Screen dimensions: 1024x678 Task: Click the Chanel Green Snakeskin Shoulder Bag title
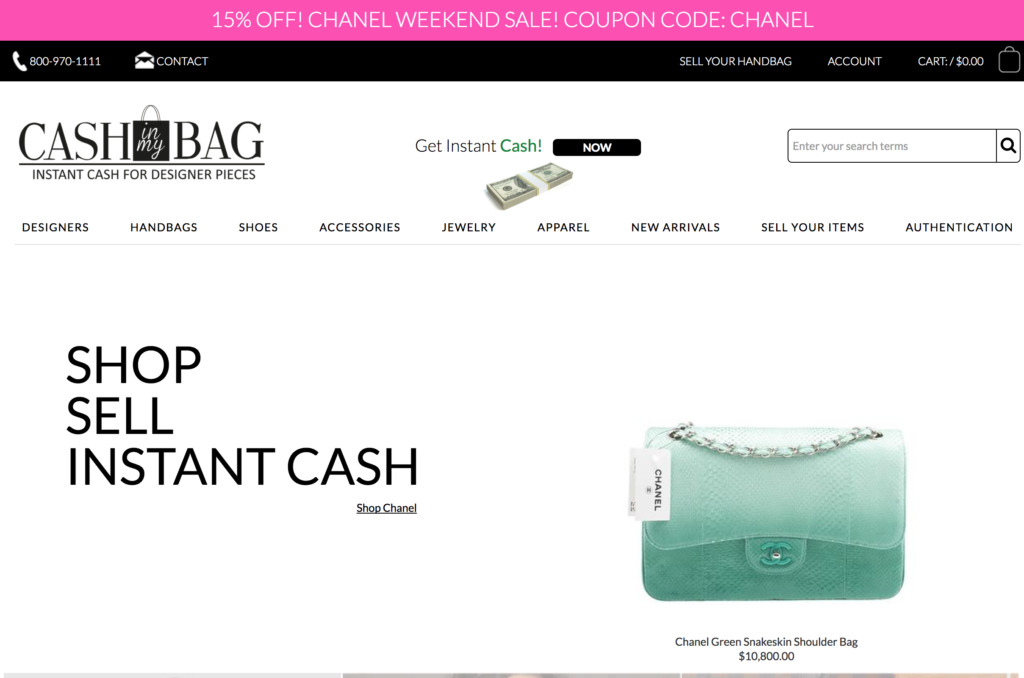coord(766,642)
